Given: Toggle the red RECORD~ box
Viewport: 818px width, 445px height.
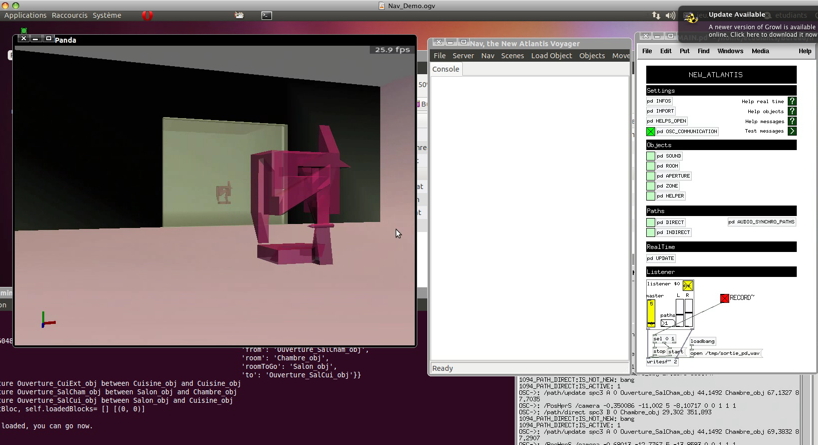Looking at the screenshot, I should (724, 298).
